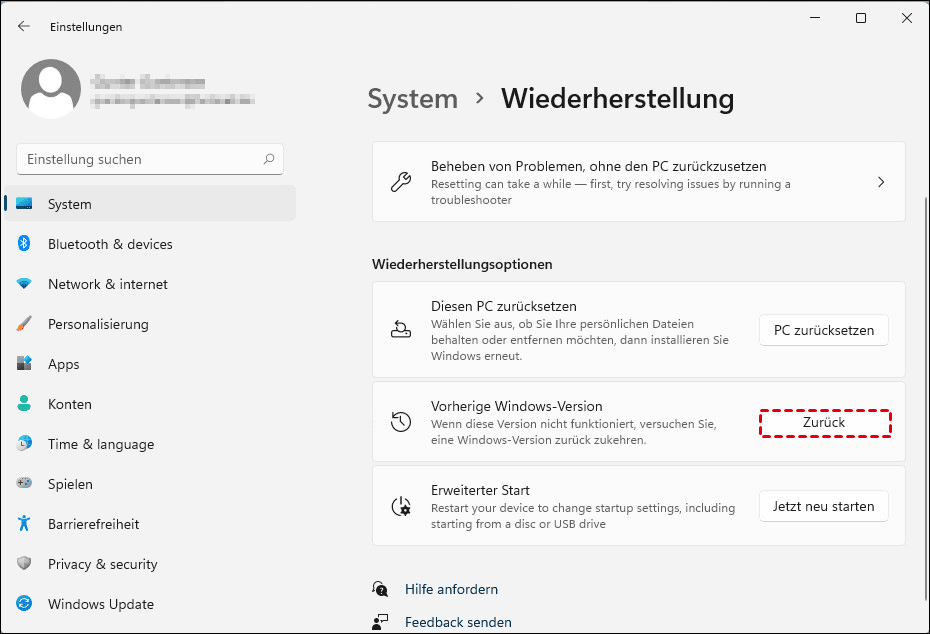Screen dimensions: 930x634
Task: Click the wrench troubleshooter icon
Action: (x=401, y=182)
